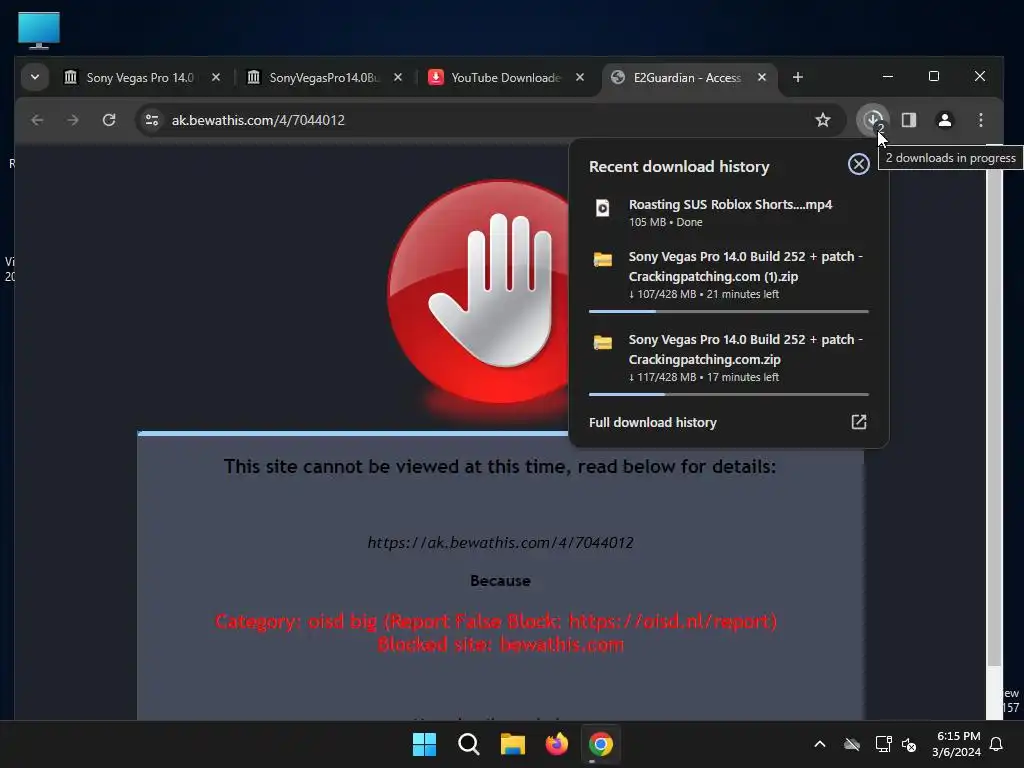View site information icon in address bar
Viewport: 1024px width, 768px height.
(x=152, y=120)
